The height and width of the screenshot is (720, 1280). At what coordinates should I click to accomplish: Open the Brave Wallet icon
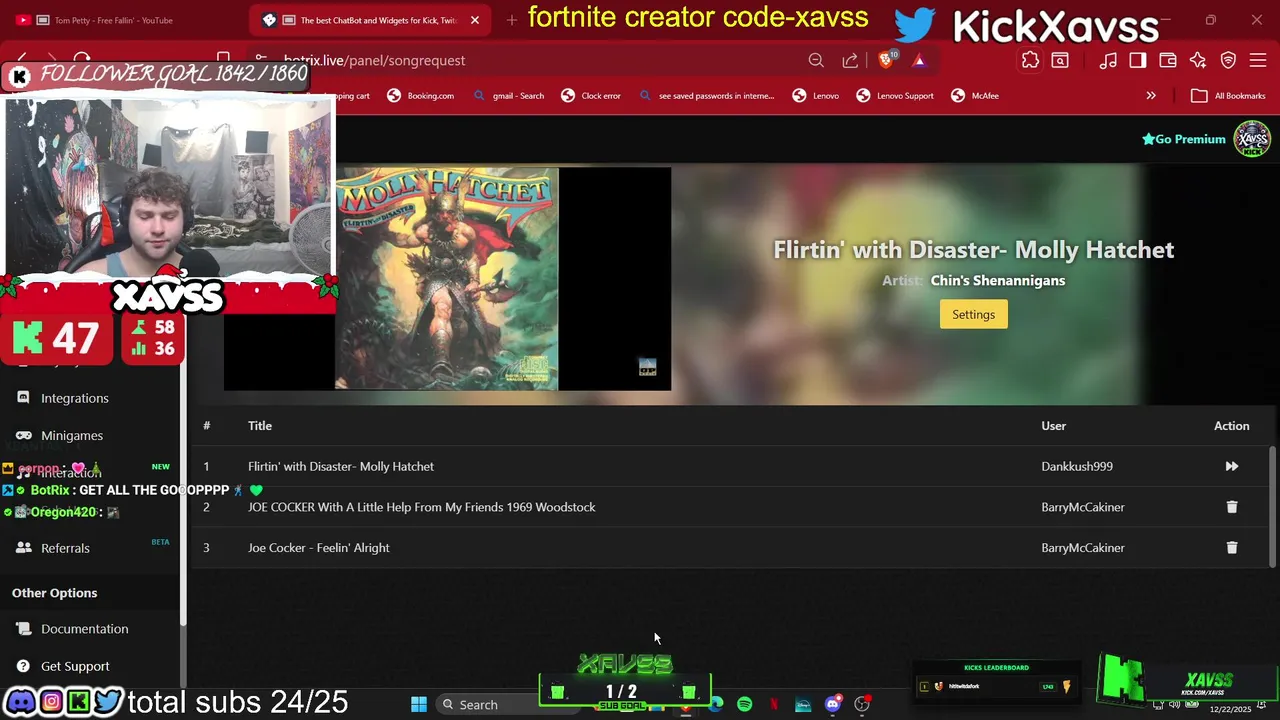(x=1168, y=60)
